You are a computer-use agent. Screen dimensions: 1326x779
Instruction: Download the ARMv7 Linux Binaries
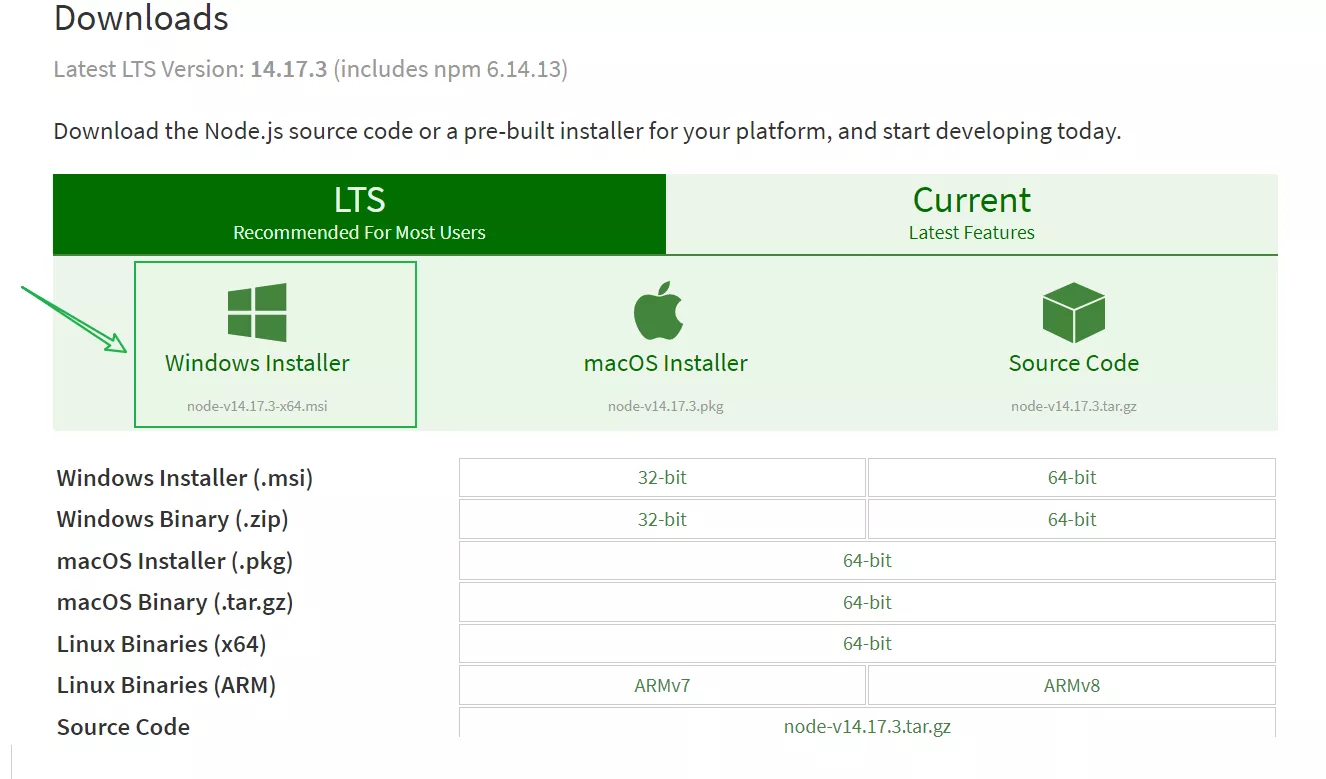click(x=661, y=684)
